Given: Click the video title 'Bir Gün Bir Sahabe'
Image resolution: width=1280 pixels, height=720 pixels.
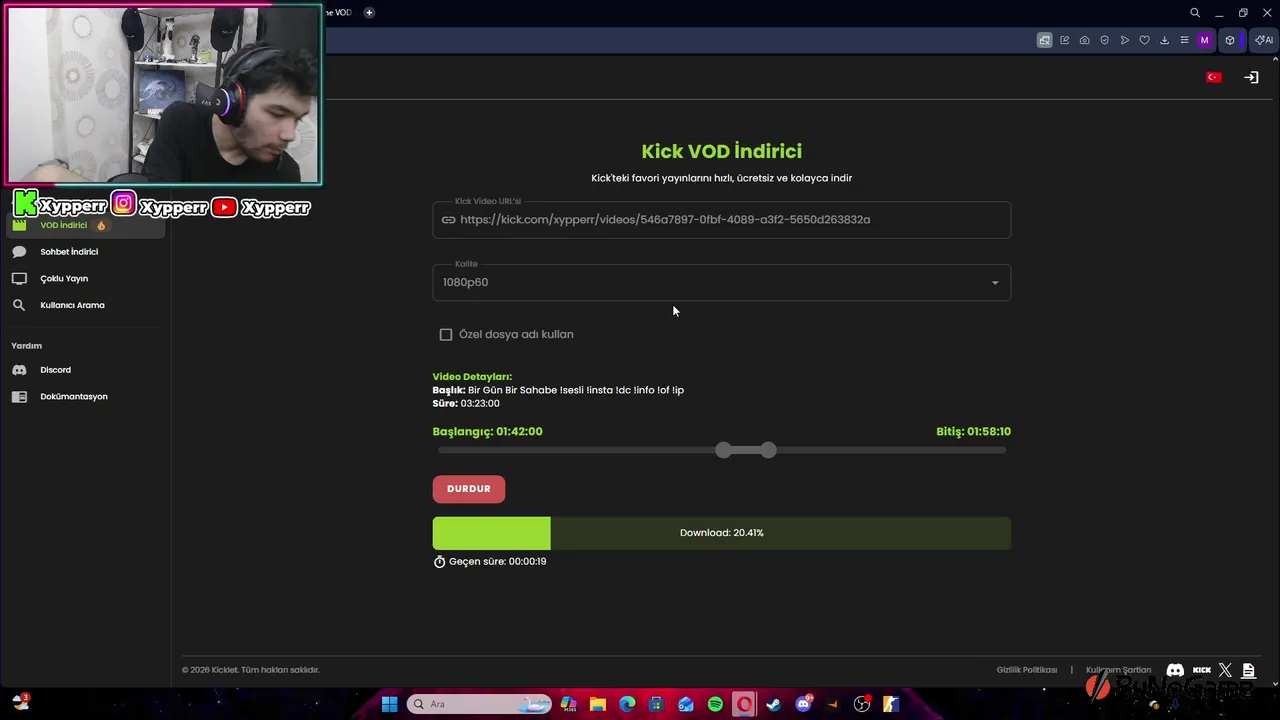Looking at the screenshot, I should (512, 390).
